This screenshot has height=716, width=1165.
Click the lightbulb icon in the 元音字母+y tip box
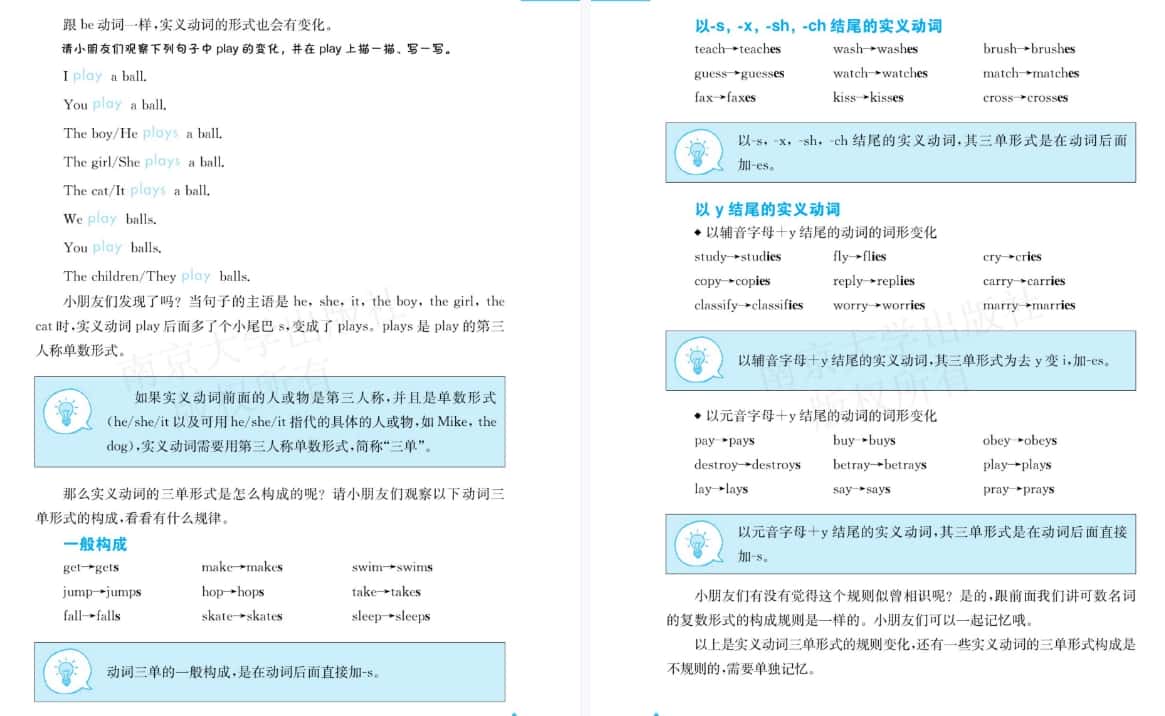pos(698,544)
